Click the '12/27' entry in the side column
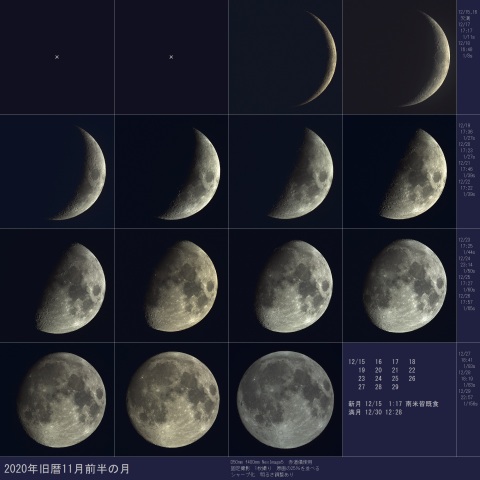 point(465,354)
